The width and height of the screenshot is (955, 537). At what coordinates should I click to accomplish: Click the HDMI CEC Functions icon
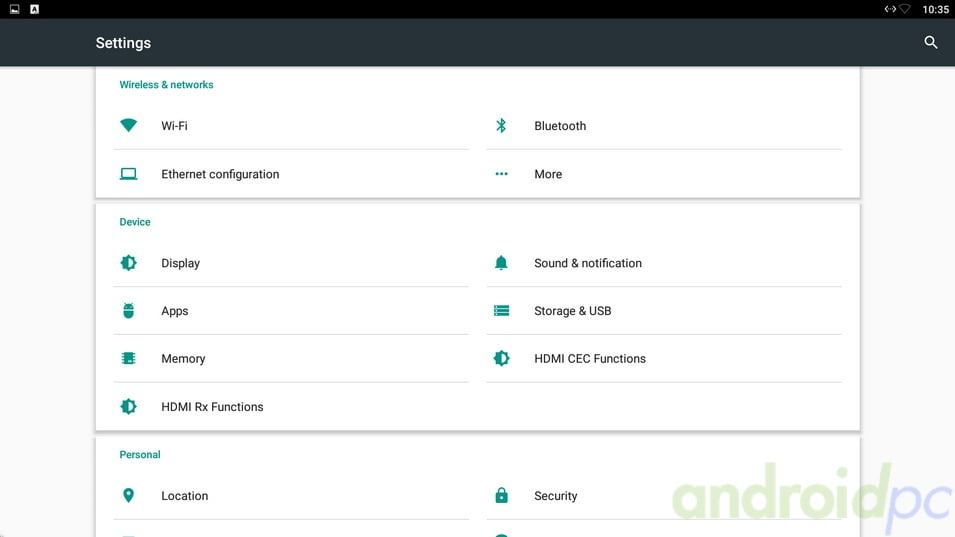501,358
